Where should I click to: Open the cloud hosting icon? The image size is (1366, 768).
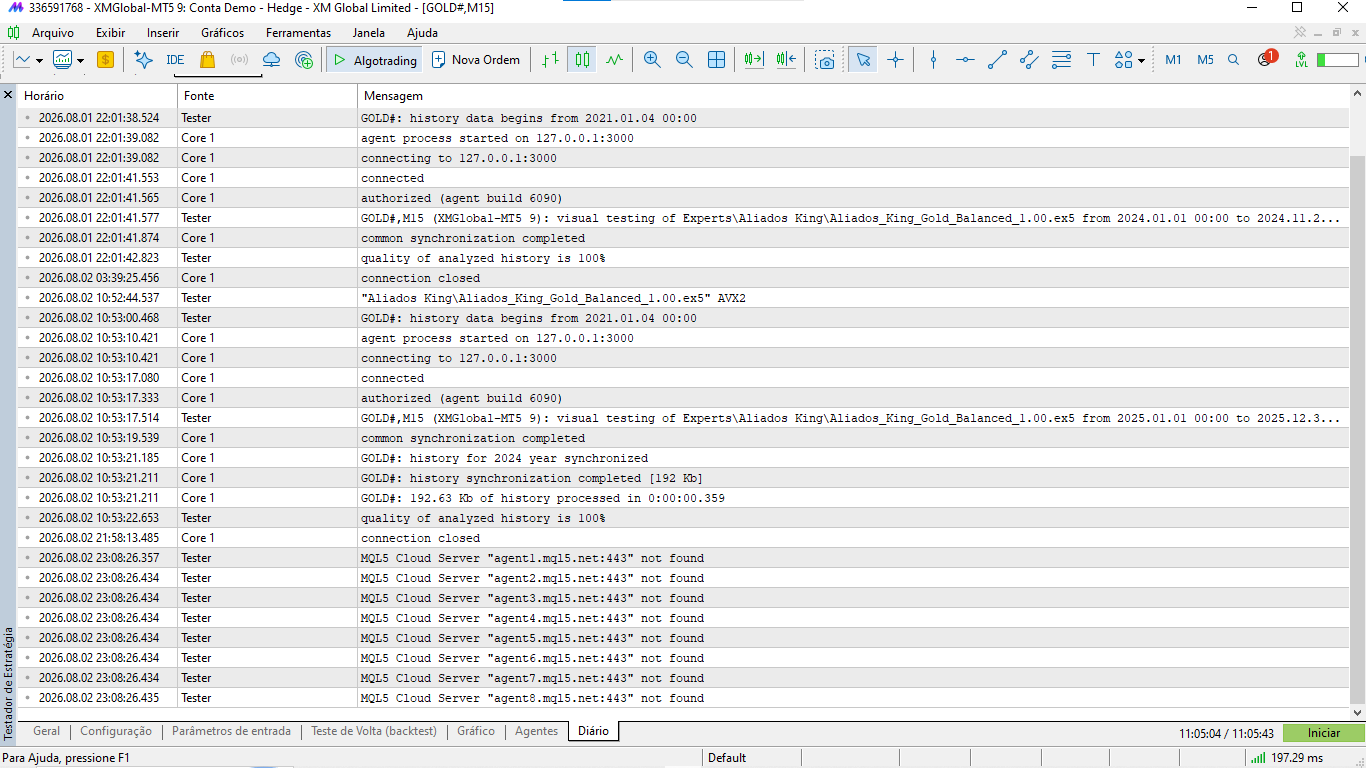[271, 60]
